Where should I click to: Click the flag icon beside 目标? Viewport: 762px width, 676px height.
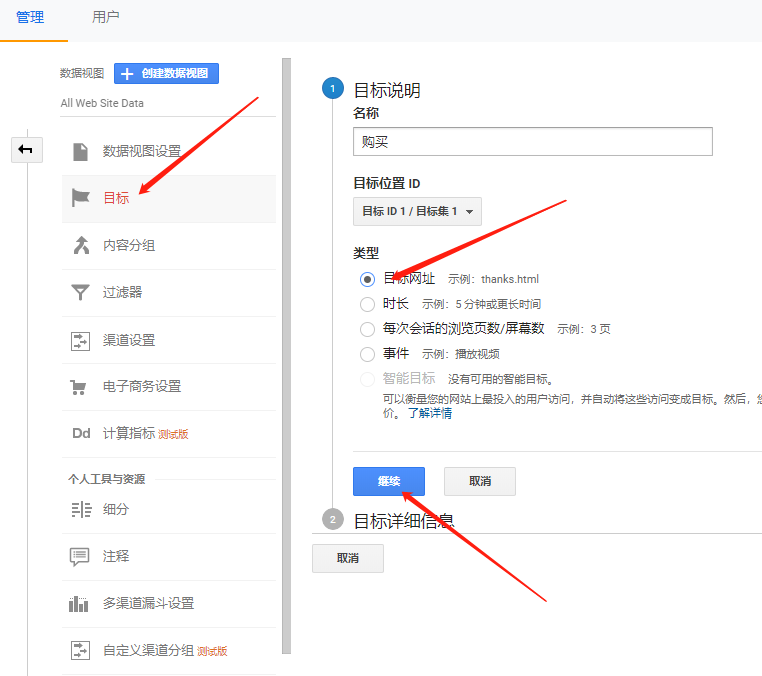pos(80,198)
